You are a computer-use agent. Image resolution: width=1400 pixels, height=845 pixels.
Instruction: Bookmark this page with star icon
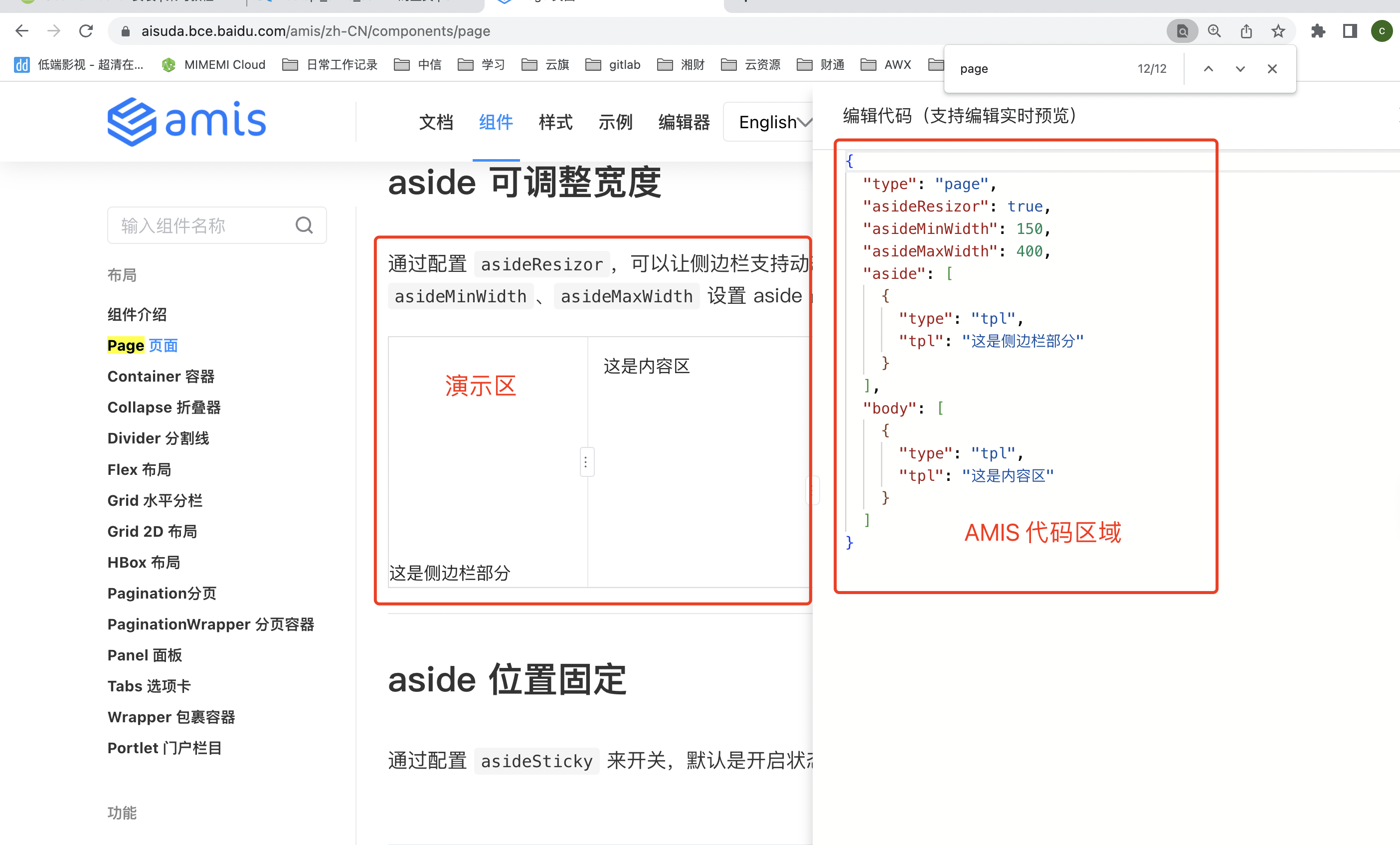point(1278,31)
